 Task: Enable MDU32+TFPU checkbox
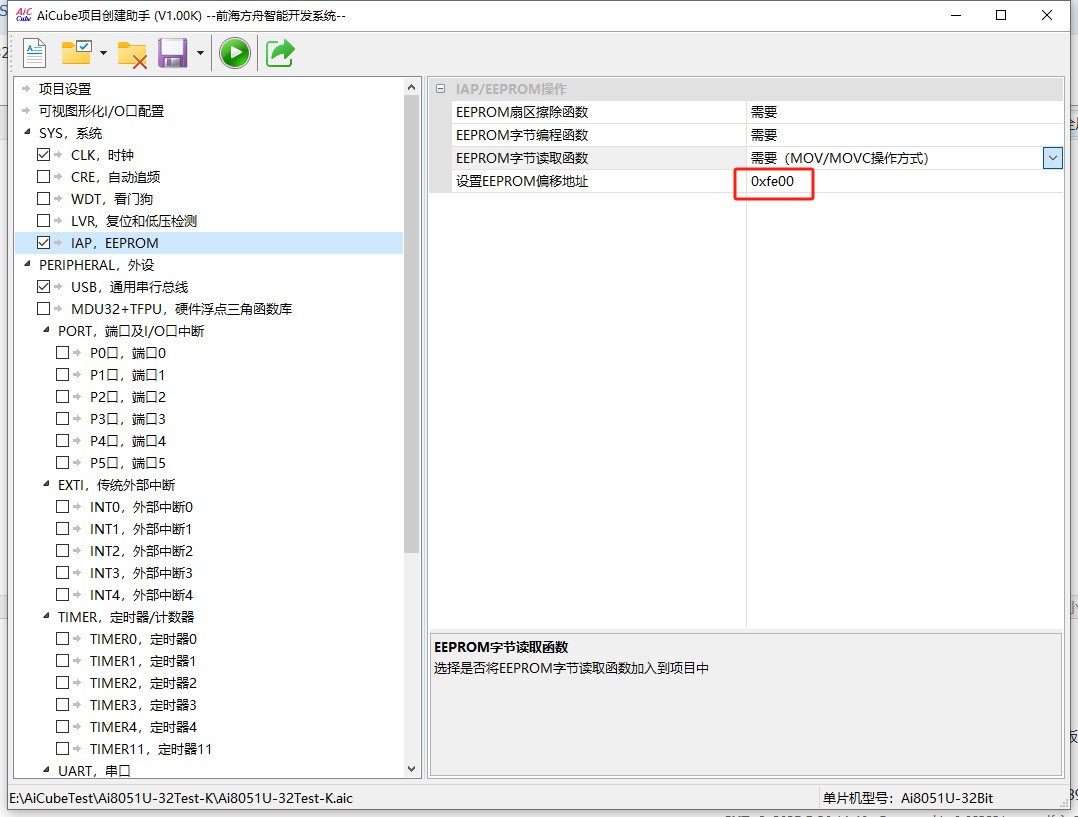point(43,309)
